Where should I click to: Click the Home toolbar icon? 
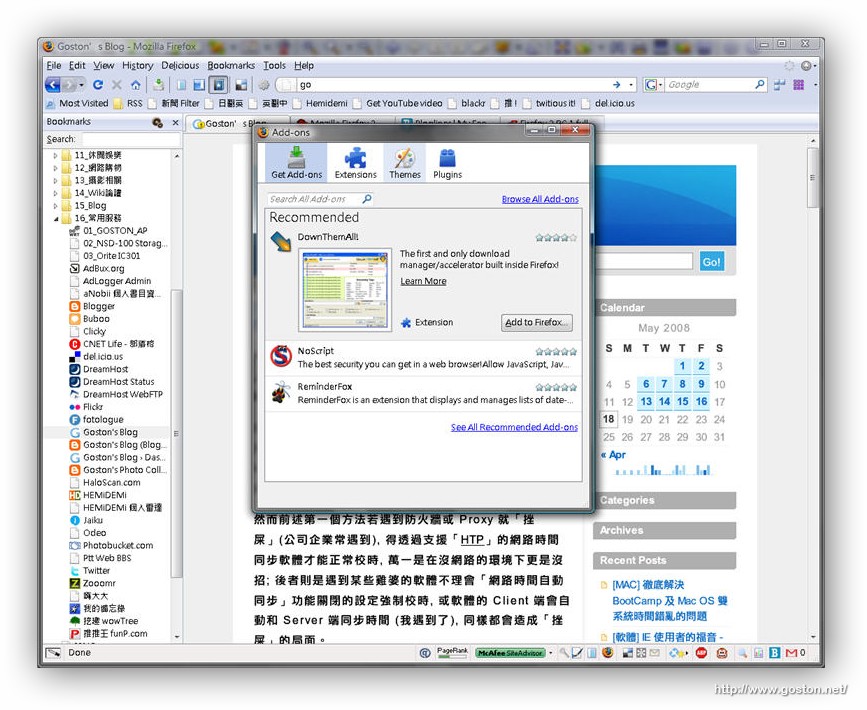(135, 85)
